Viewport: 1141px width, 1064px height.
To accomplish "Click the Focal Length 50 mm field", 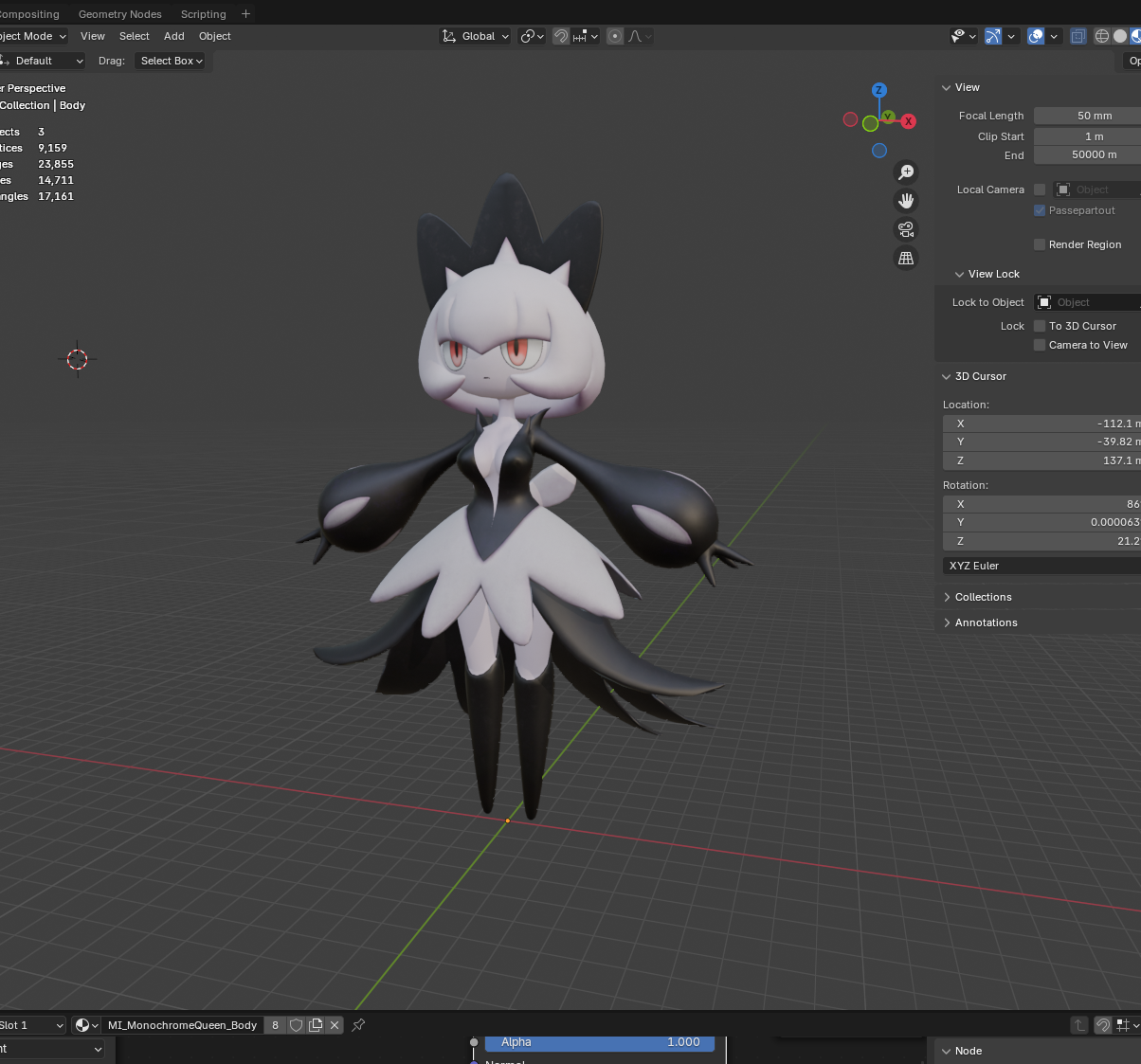I will [1087, 116].
